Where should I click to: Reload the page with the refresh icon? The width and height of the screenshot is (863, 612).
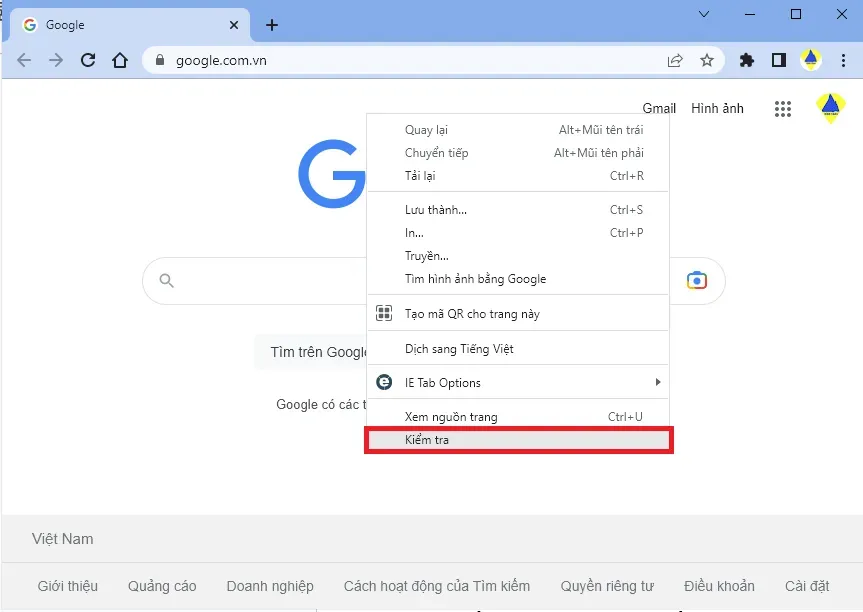pos(88,60)
